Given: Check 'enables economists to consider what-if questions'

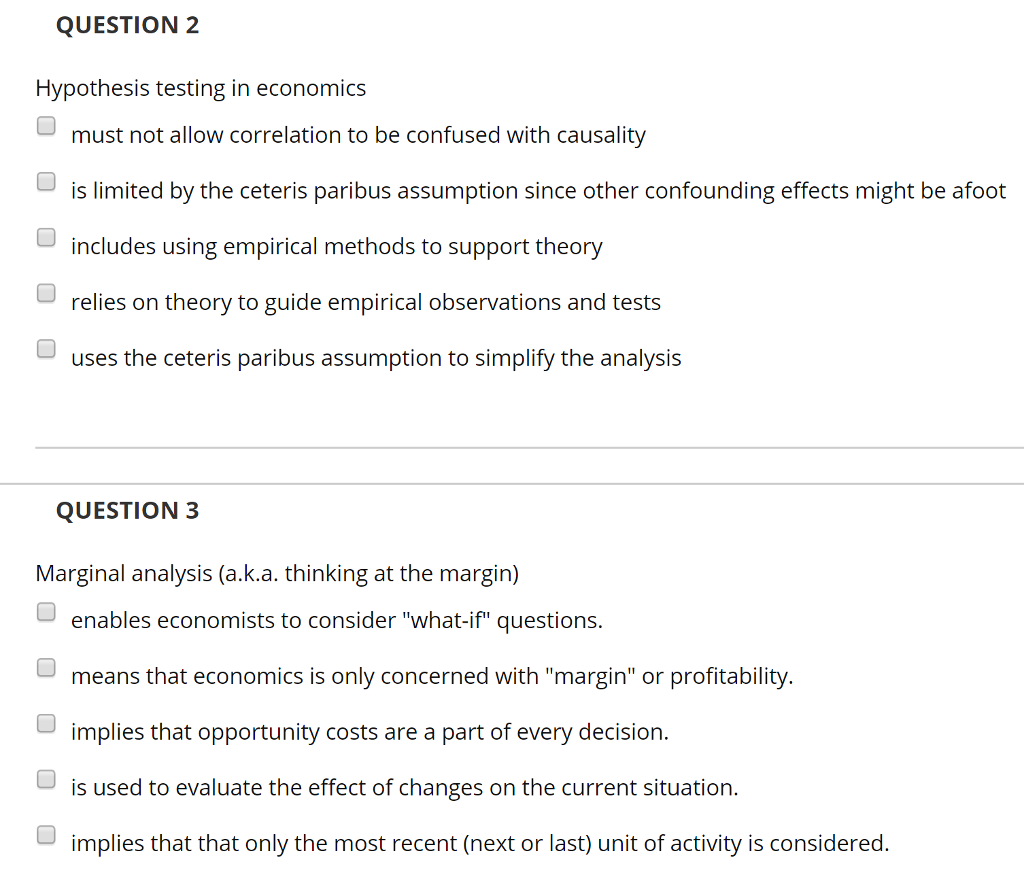Looking at the screenshot, I should [46, 610].
